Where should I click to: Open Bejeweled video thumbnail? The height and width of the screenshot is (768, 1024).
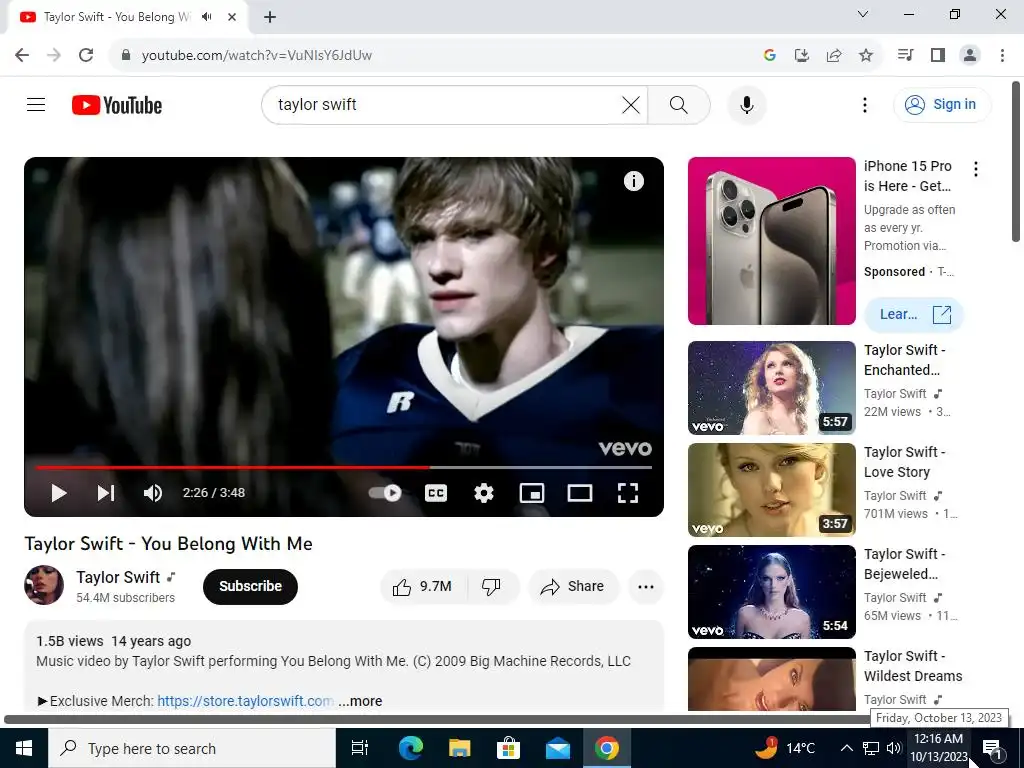tap(771, 592)
